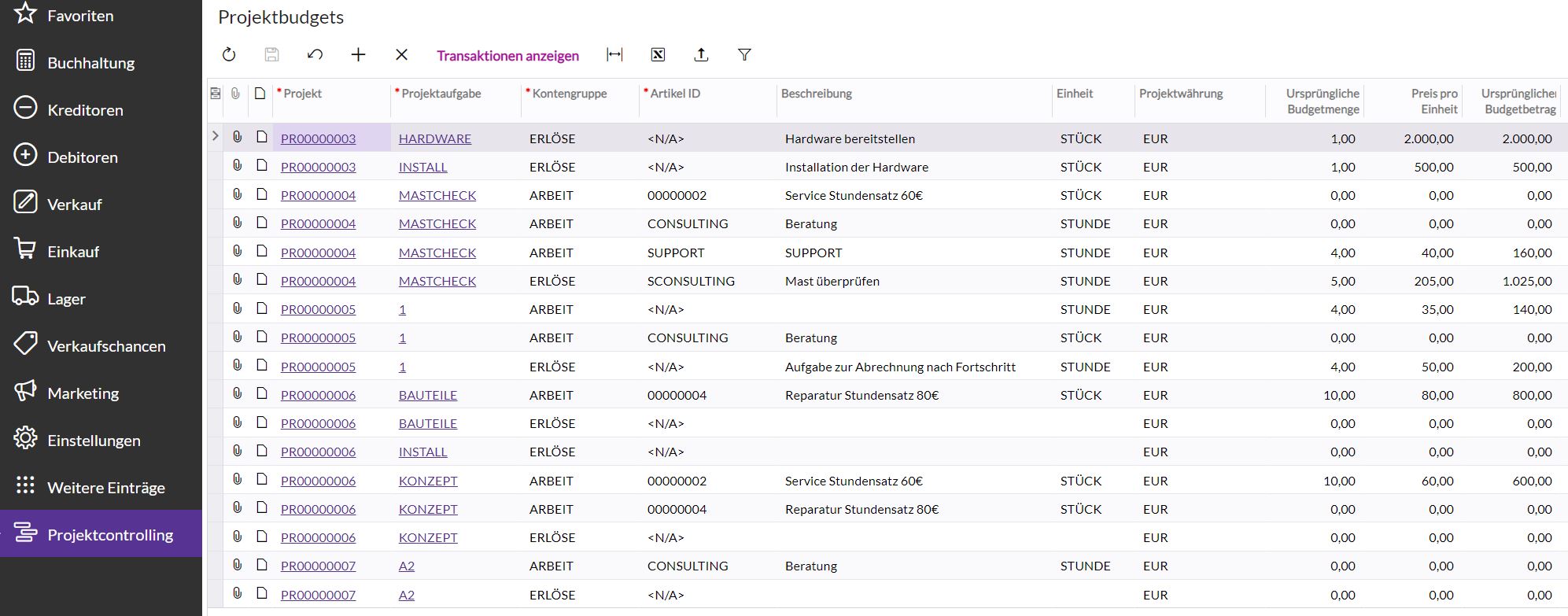Click attachment icon in SCONSULTING row
Viewport: 1568px width, 616px height.
tap(237, 279)
